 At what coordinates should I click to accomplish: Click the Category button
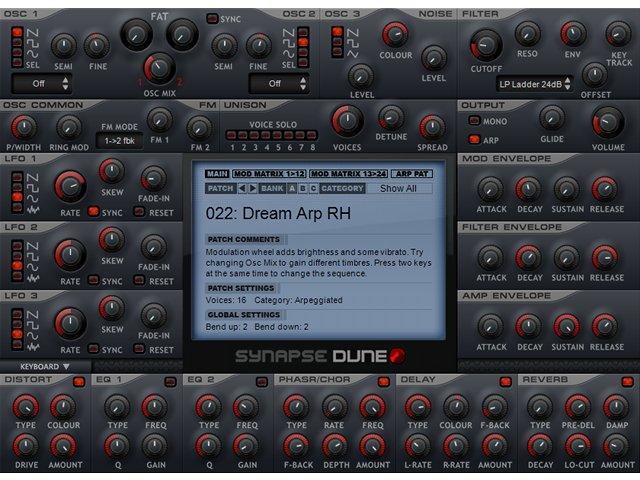[x=342, y=188]
